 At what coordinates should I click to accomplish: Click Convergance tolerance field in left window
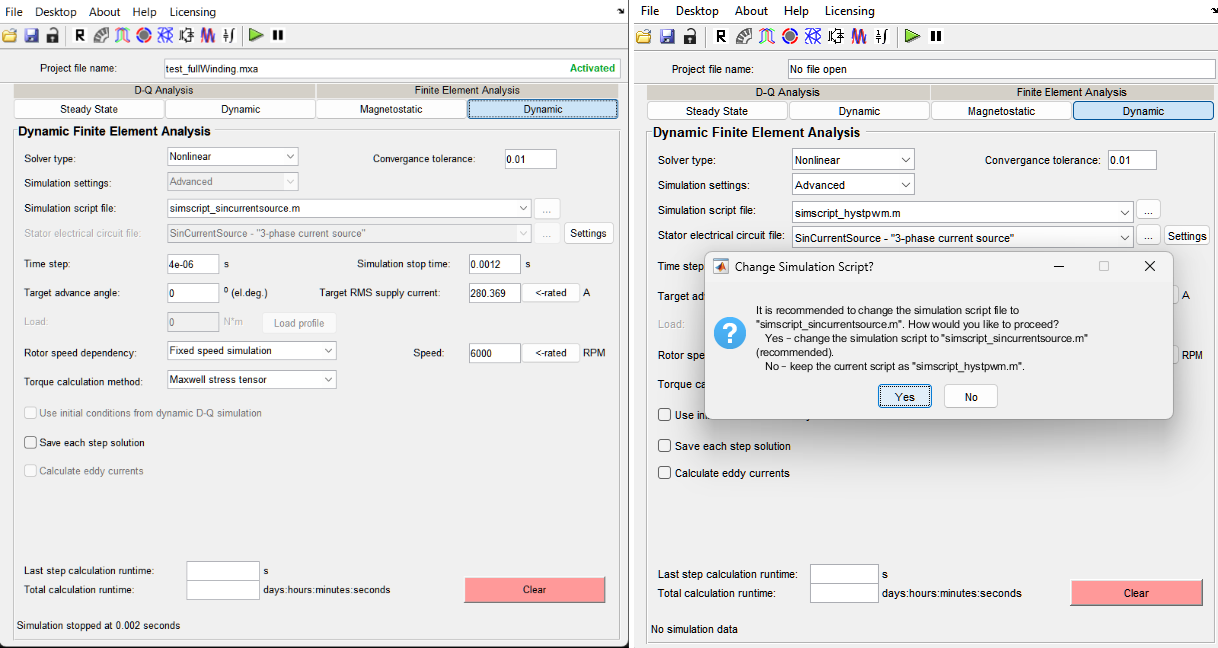click(x=530, y=159)
